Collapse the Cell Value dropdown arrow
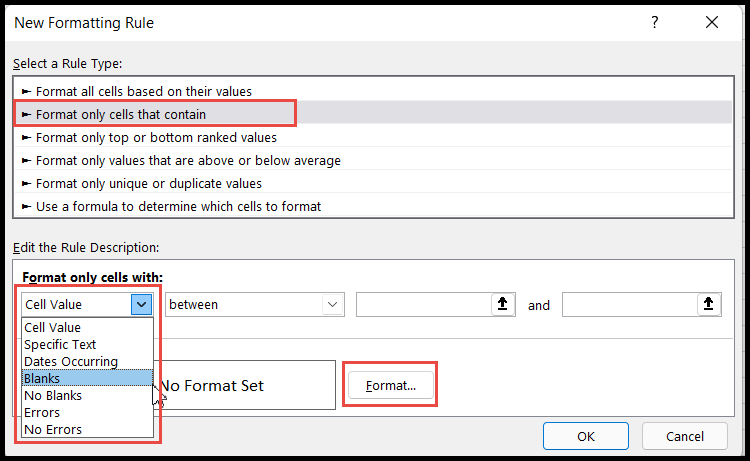 click(x=141, y=304)
